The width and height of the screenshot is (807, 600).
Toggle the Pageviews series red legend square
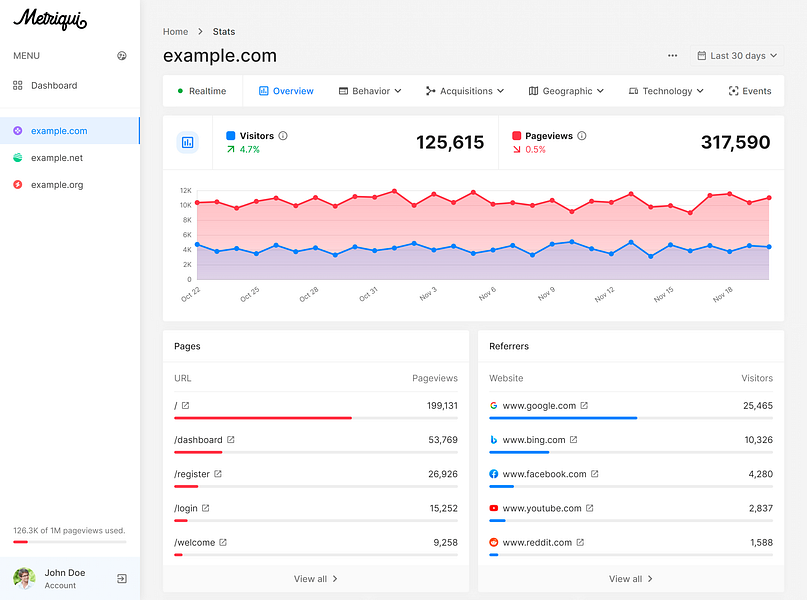(516, 136)
